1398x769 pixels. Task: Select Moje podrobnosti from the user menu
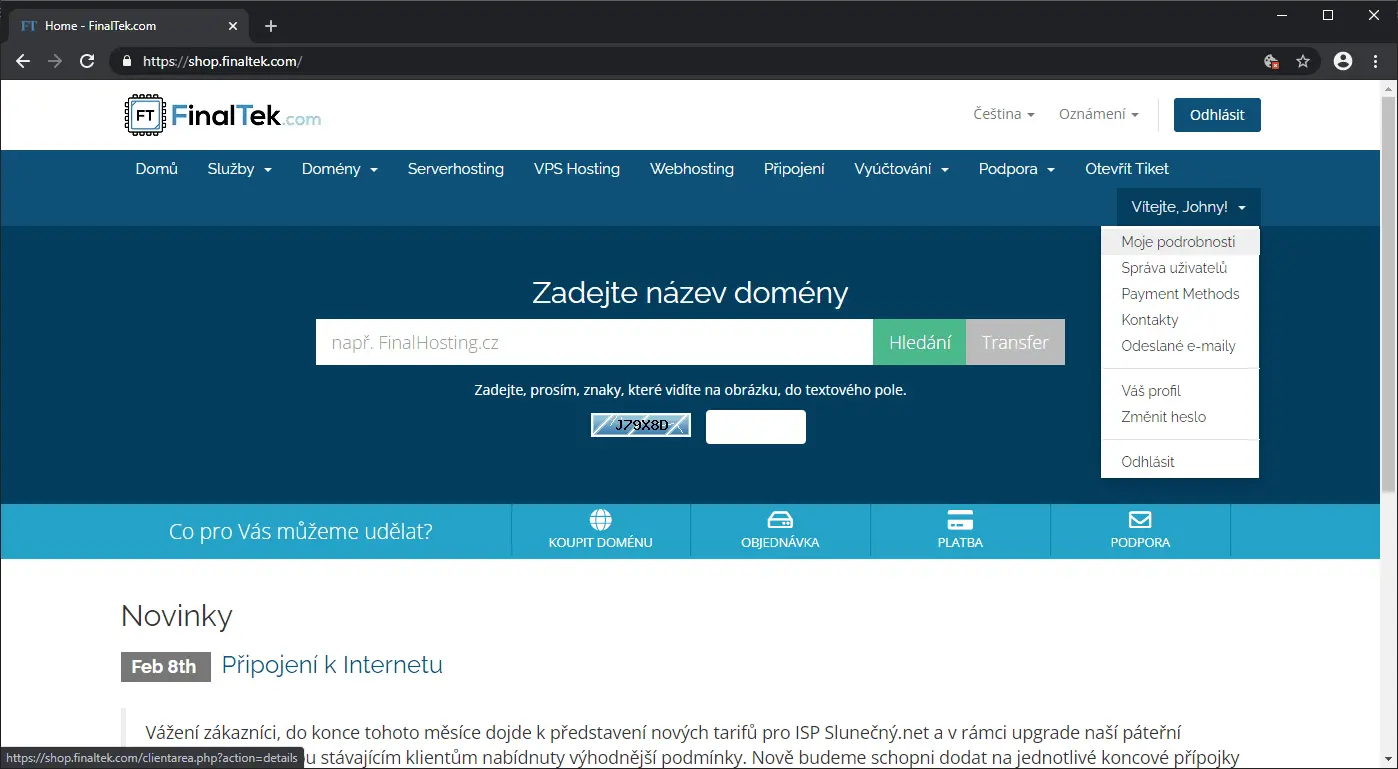pos(1178,242)
